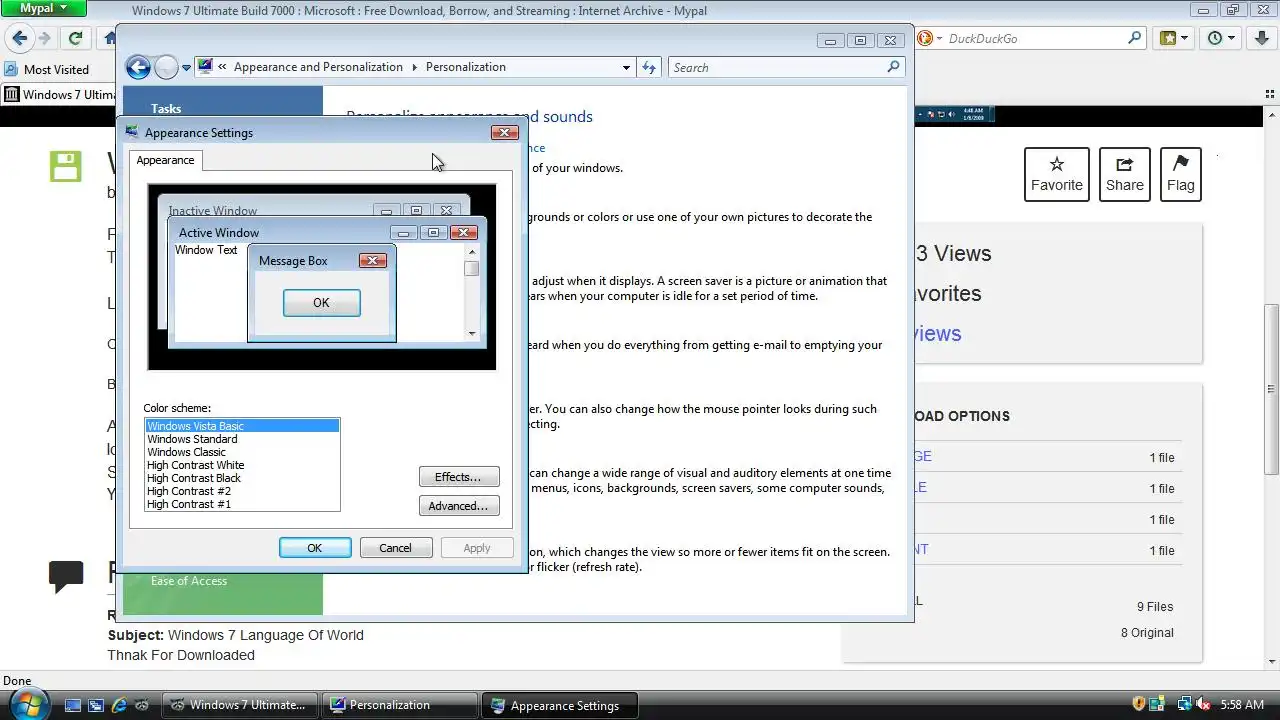Click the browser page scrollbar down arrow
Screen dimensions: 1280x720
pos(1272,662)
